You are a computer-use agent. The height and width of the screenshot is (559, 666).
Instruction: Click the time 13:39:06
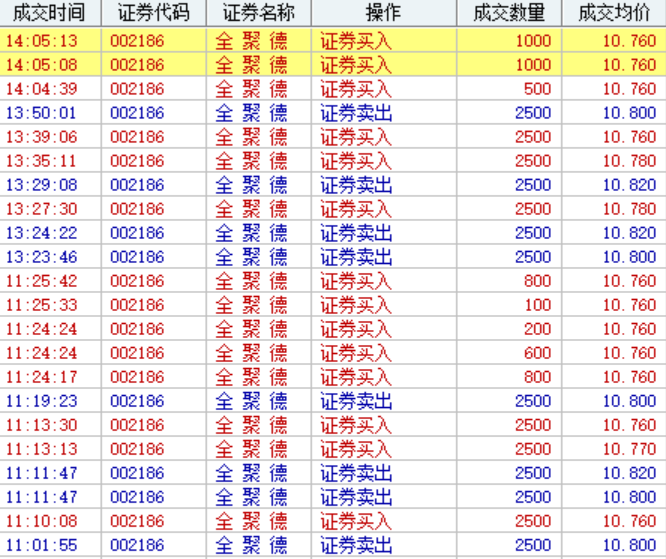(42, 137)
